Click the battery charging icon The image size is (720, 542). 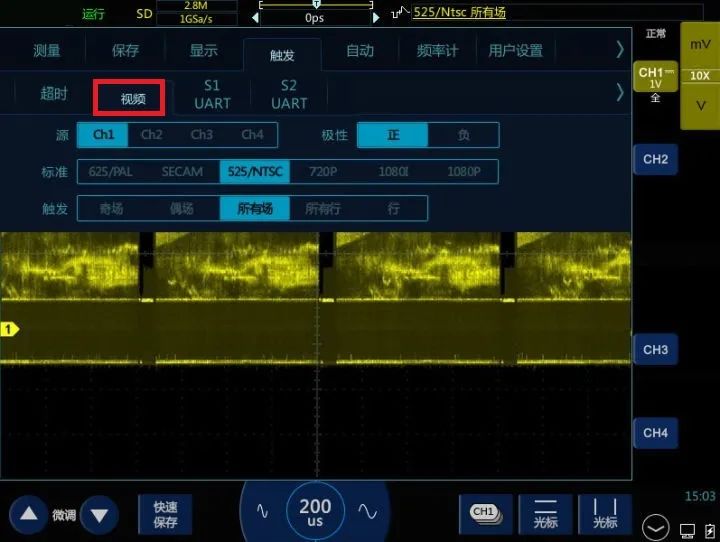710,531
